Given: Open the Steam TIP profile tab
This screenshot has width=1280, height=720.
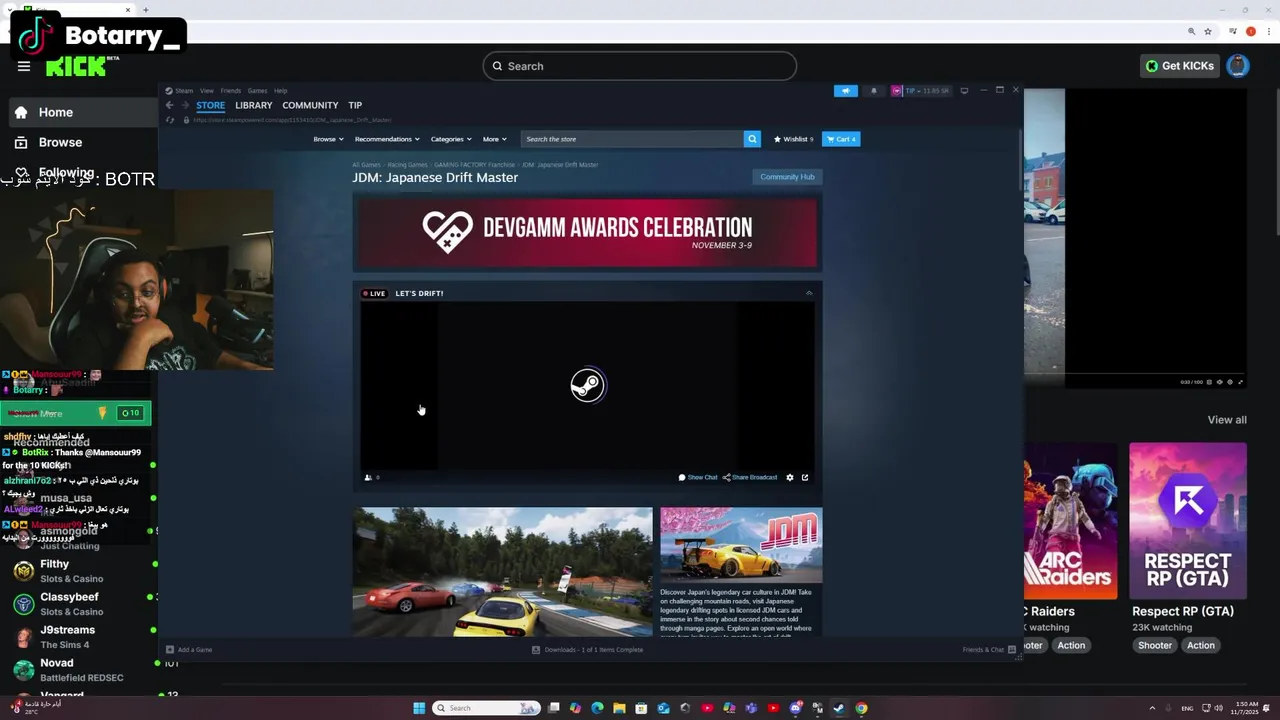Looking at the screenshot, I should click(355, 105).
